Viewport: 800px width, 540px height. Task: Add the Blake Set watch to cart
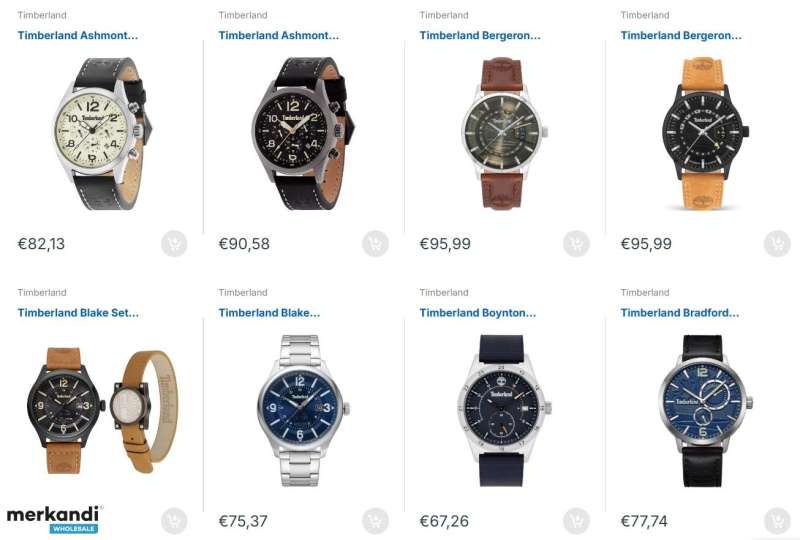[174, 521]
